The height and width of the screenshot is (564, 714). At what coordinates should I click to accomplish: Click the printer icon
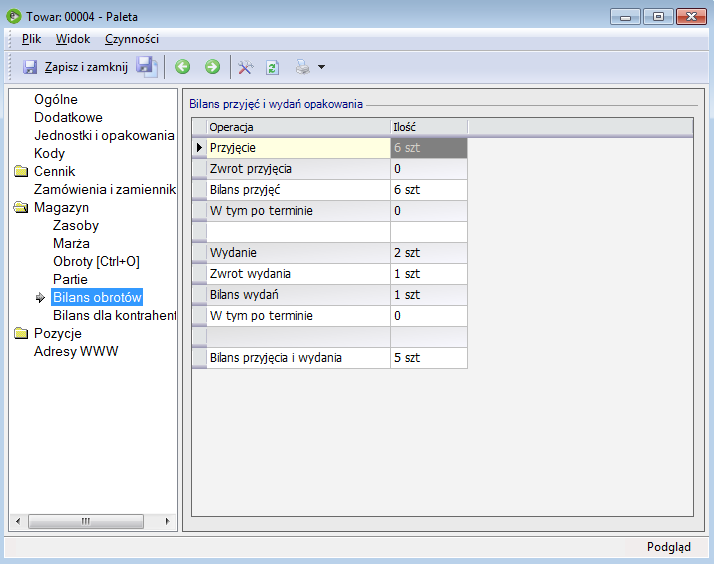point(302,67)
